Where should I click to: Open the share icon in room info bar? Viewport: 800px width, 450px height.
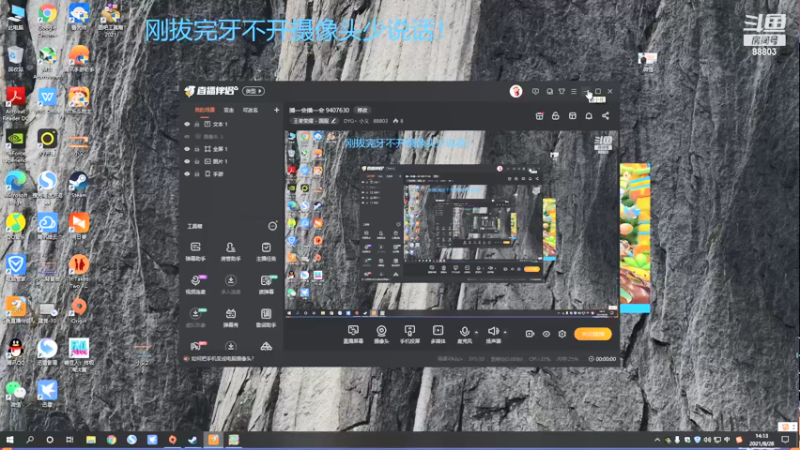pos(605,116)
